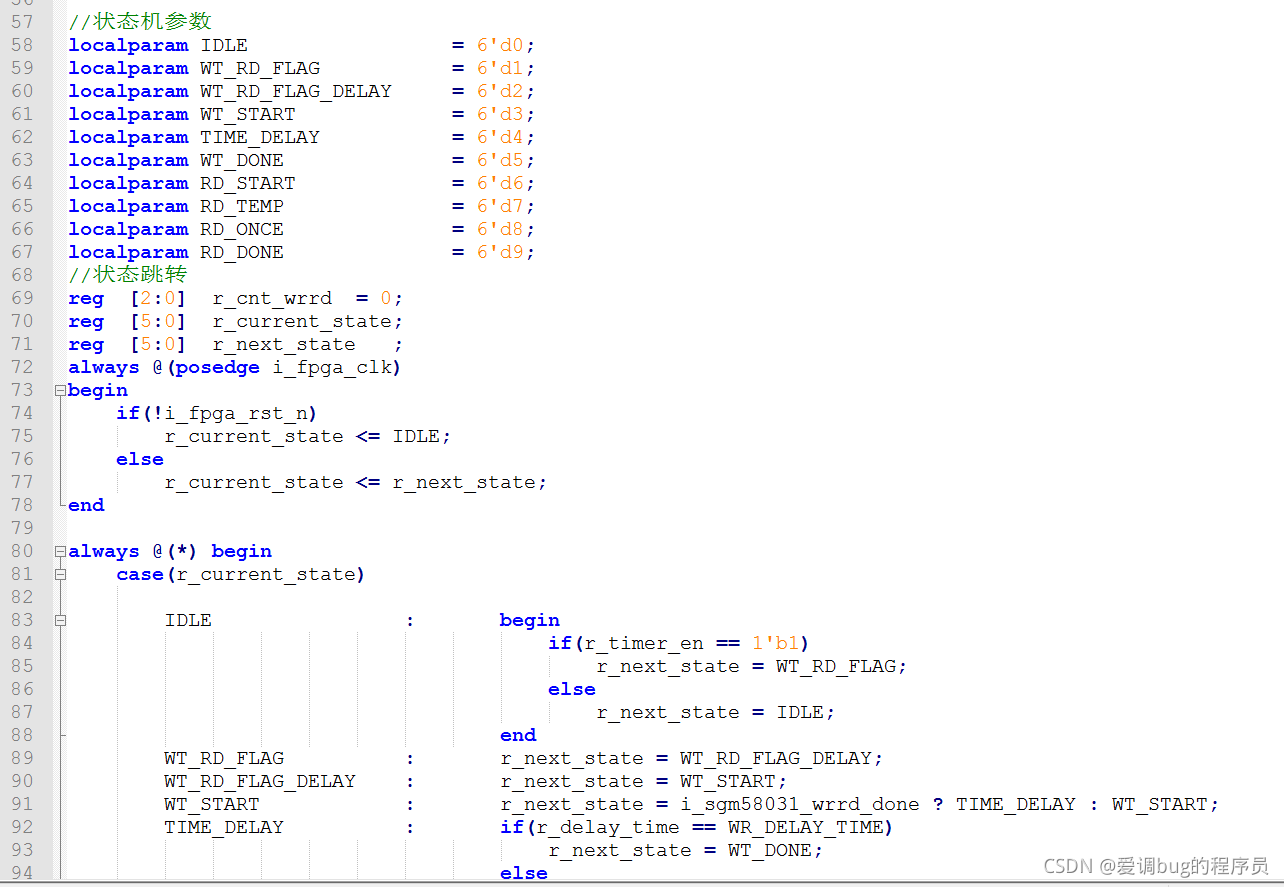Click line number 91 in the margin
1284x887 pixels.
[22, 804]
